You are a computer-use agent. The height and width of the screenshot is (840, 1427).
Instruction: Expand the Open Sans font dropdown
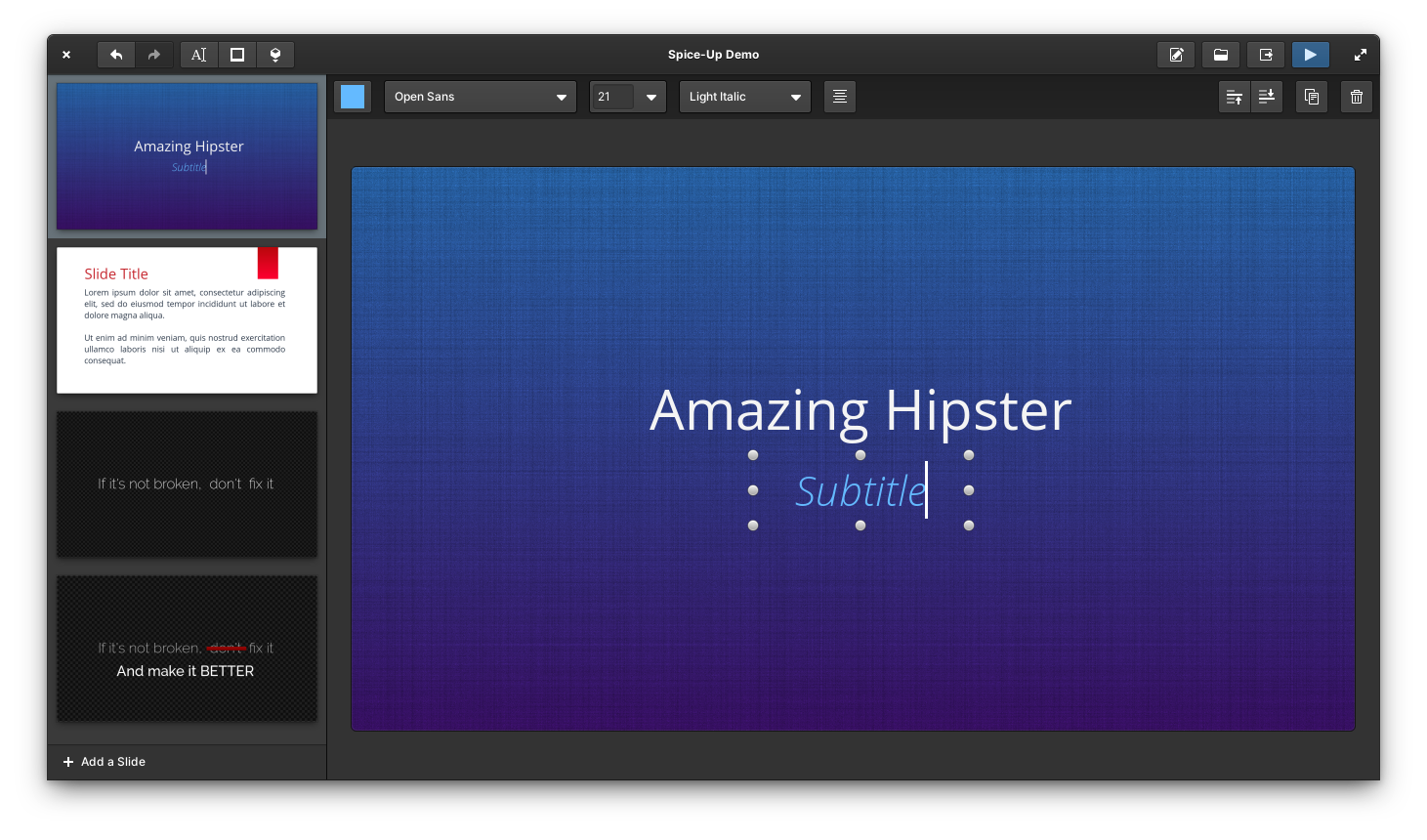tap(480, 97)
